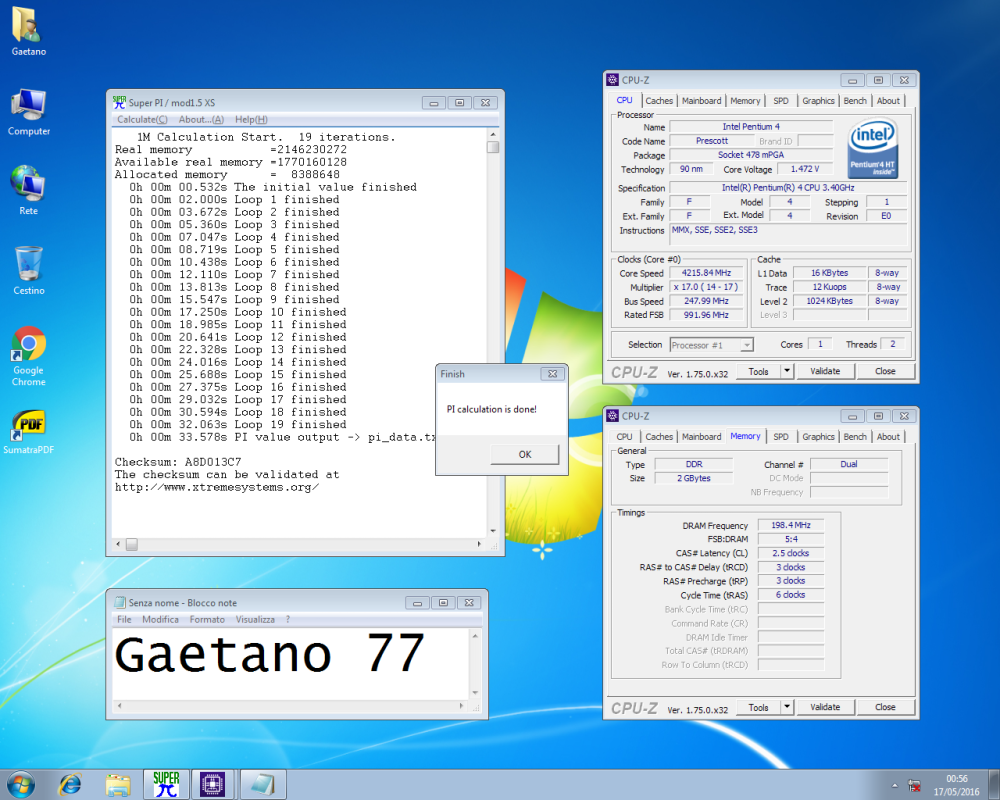
Task: Select the Memory tab in the top CPU-Z window
Action: 746,100
